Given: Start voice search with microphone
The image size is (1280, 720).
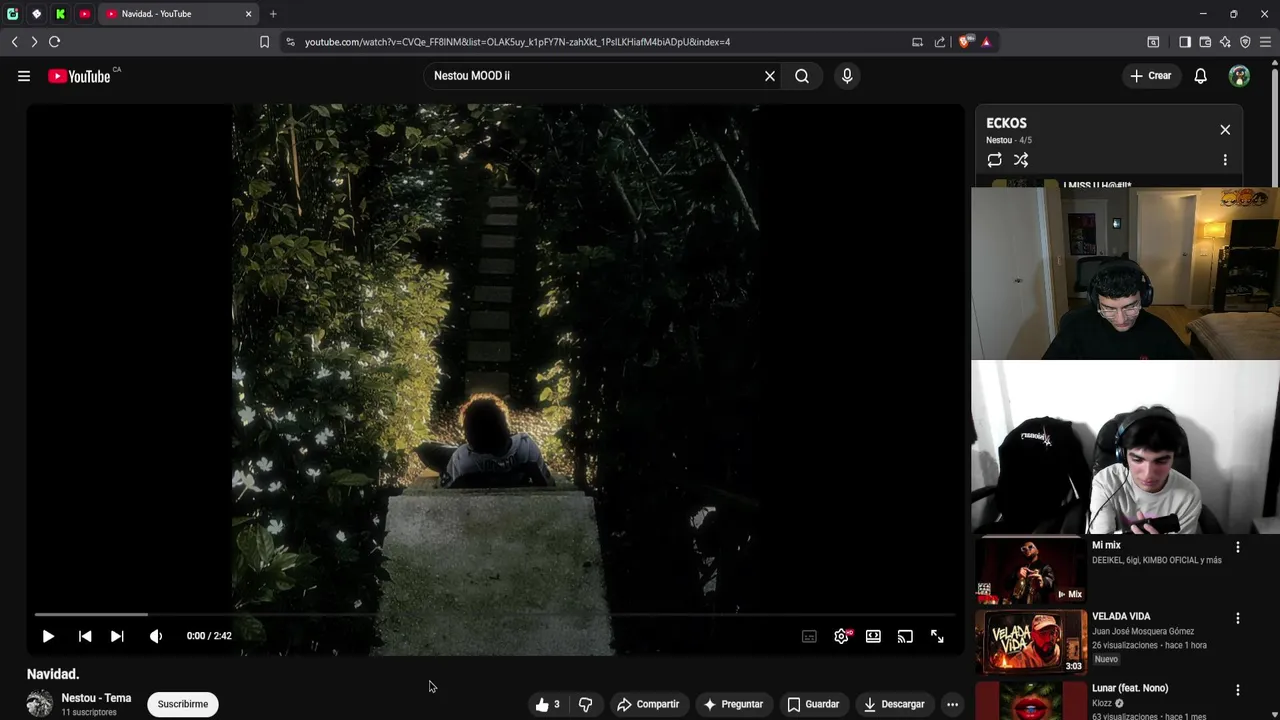Looking at the screenshot, I should click(847, 76).
